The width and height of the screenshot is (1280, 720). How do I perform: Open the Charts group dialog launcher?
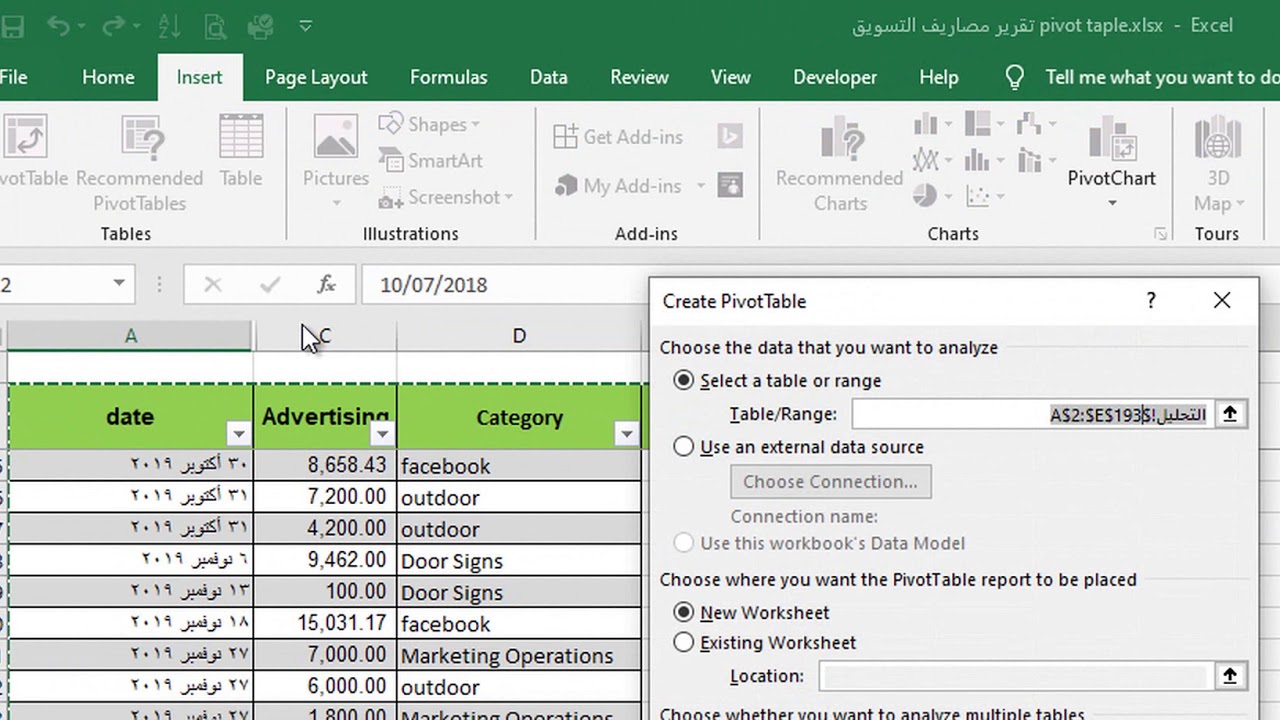pyautogui.click(x=1160, y=234)
